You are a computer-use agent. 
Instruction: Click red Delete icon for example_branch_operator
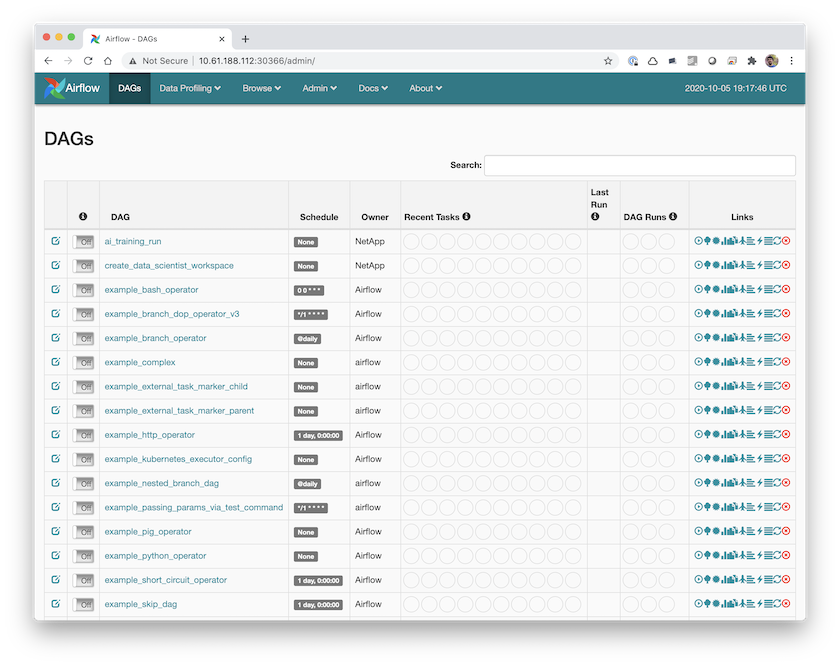click(786, 338)
